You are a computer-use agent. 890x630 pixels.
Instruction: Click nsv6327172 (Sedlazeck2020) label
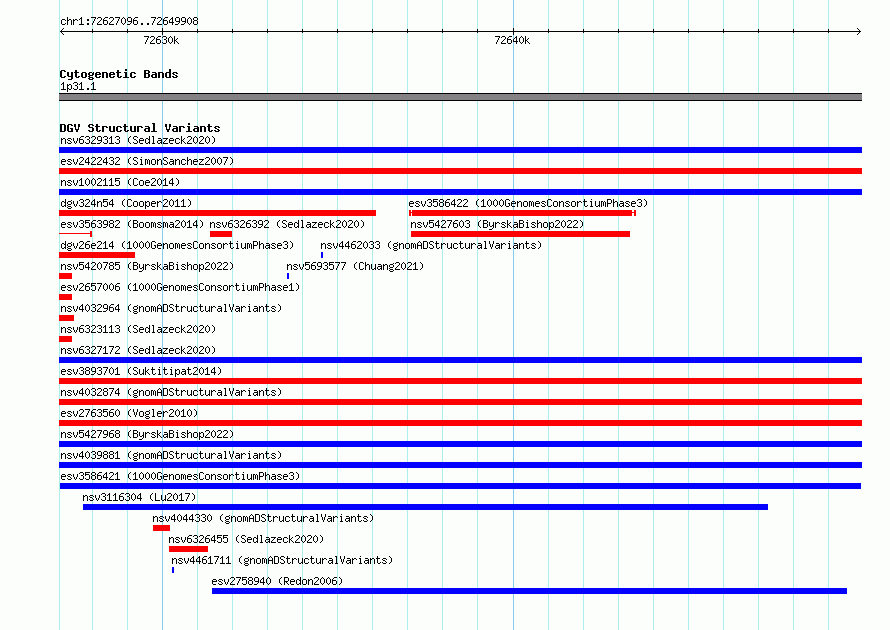tap(138, 350)
